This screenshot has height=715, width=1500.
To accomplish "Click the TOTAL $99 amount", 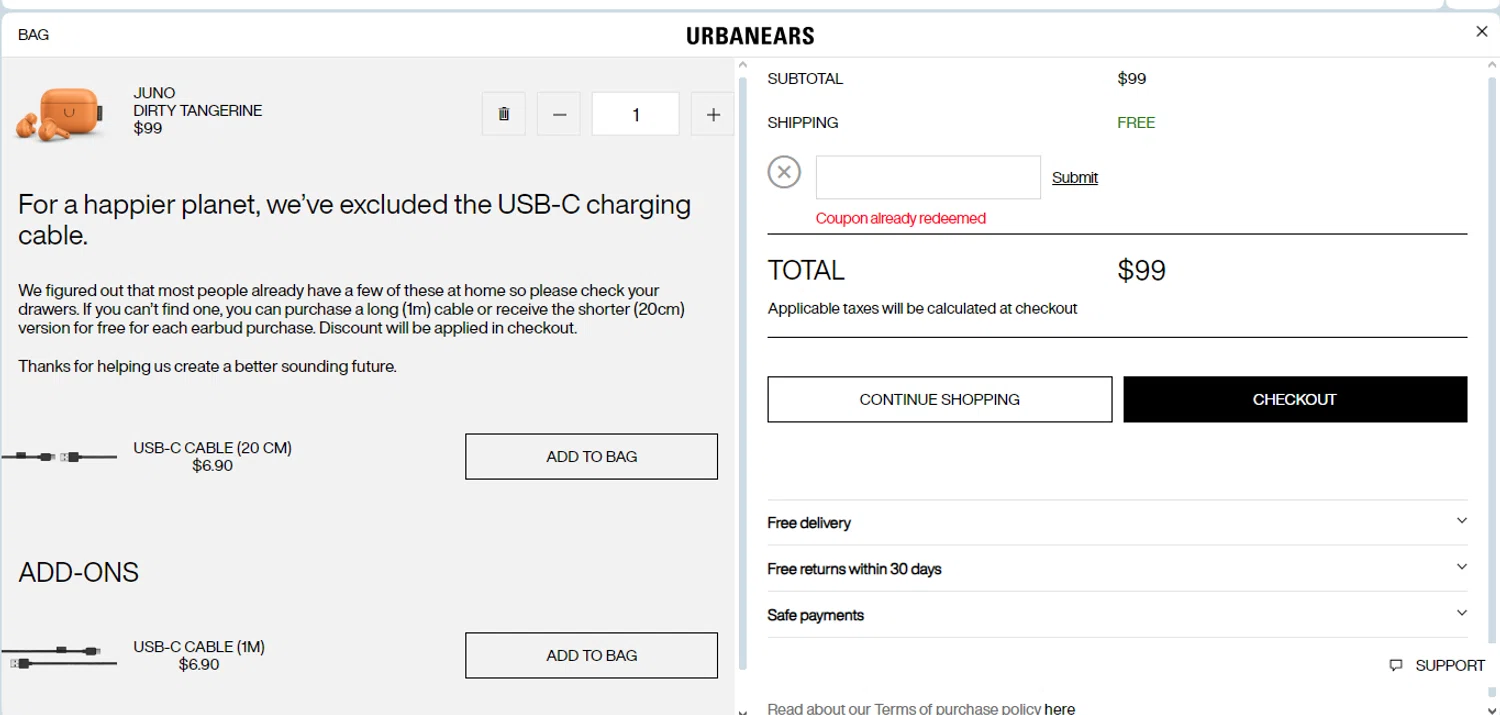I will click(x=1141, y=271).
